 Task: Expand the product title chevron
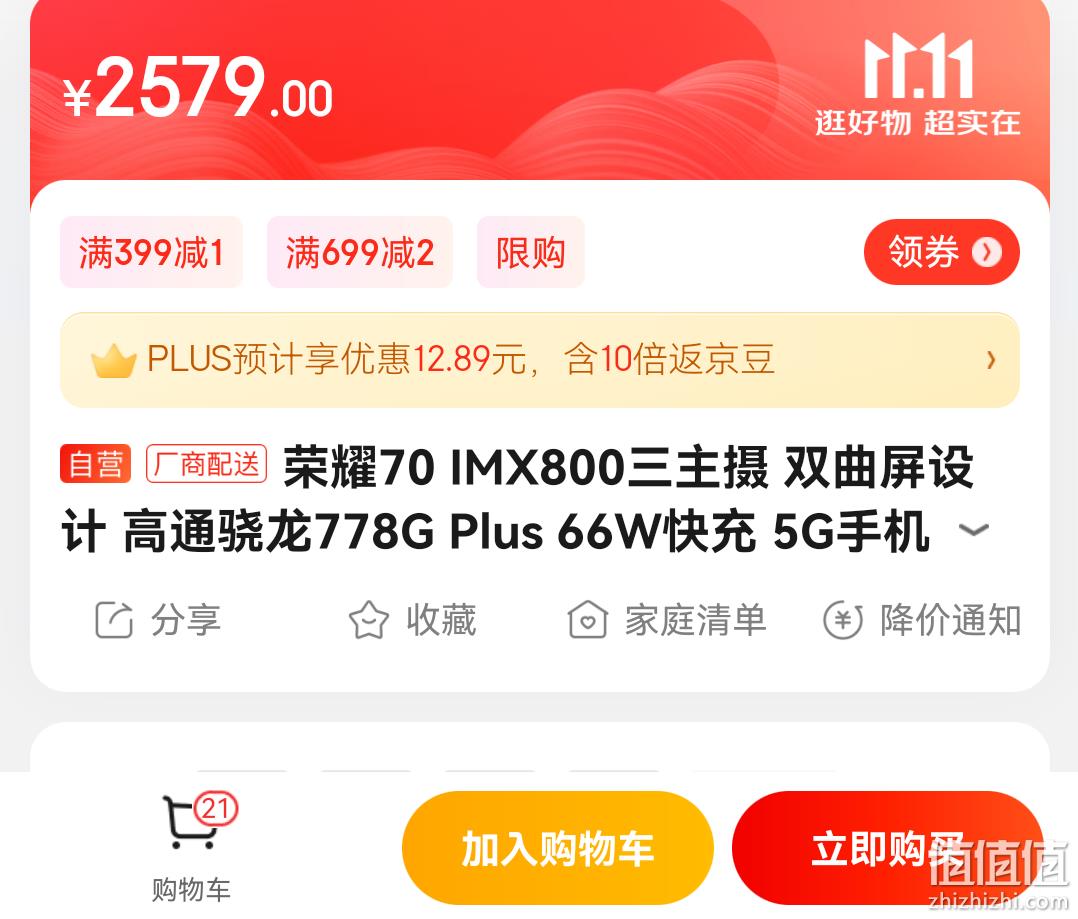(x=974, y=530)
